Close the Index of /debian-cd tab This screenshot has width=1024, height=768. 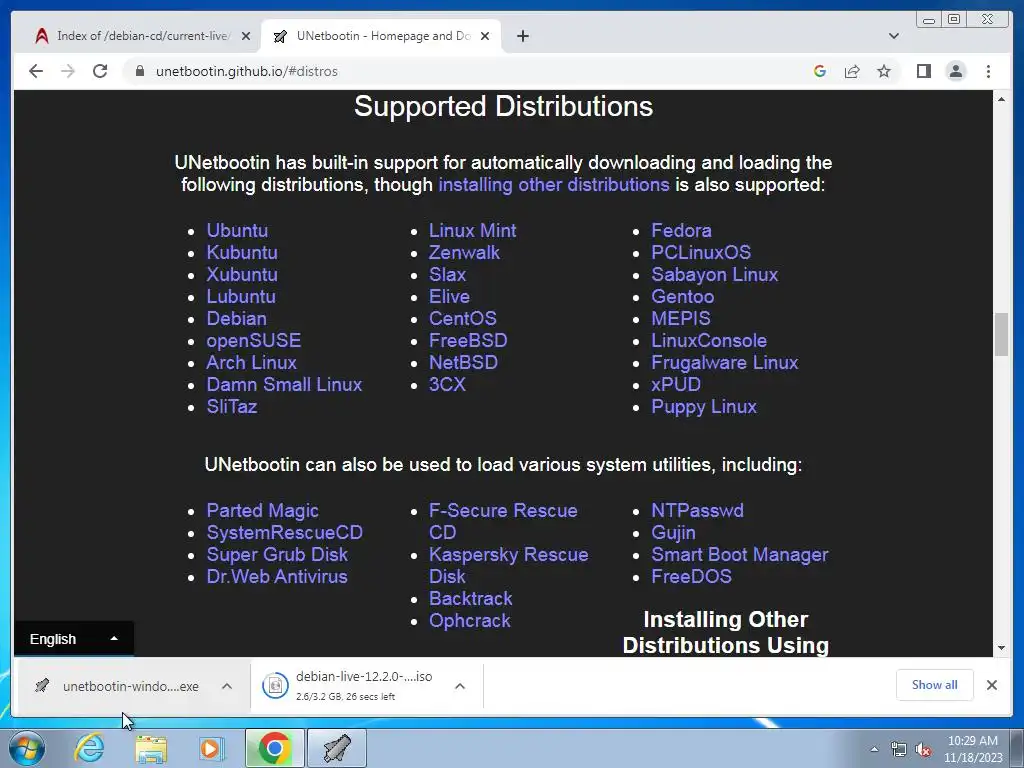[246, 36]
